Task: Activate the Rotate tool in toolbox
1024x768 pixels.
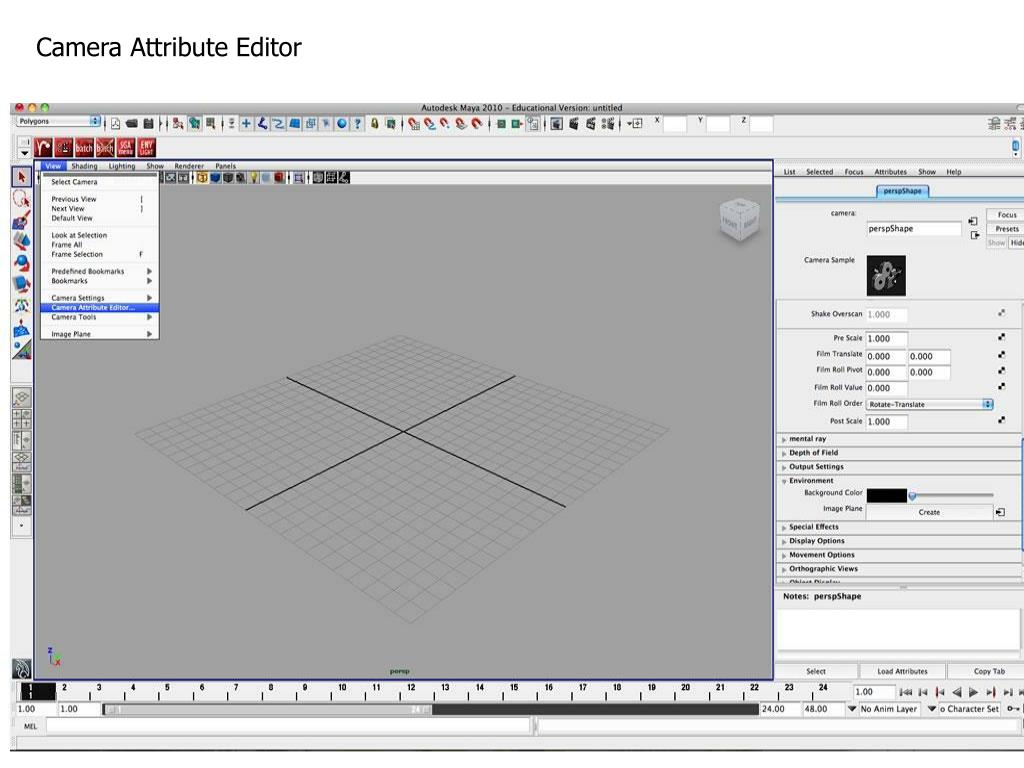Action: tap(22, 263)
